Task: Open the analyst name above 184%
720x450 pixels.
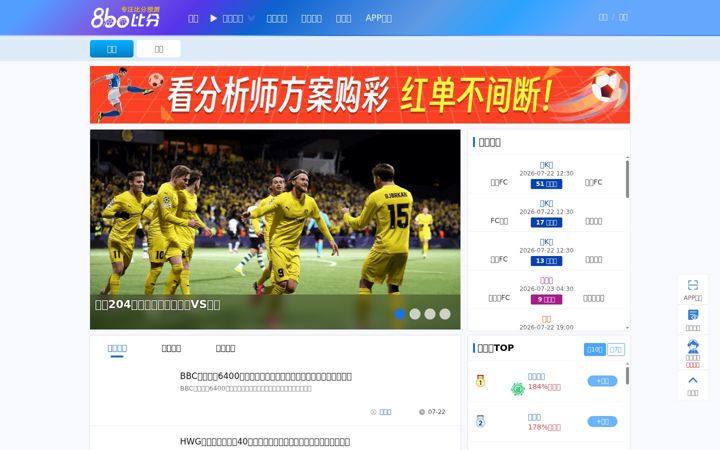Action: (x=536, y=377)
